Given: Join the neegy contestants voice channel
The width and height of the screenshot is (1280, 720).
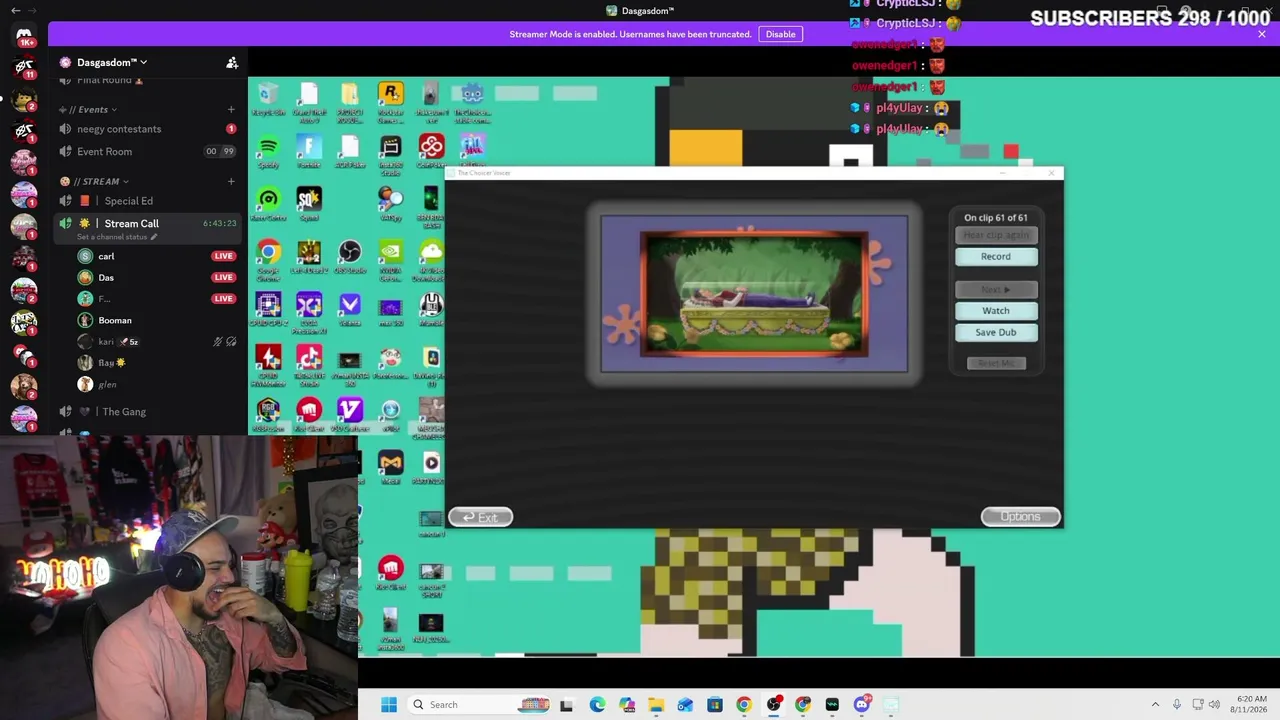Looking at the screenshot, I should 148,129.
